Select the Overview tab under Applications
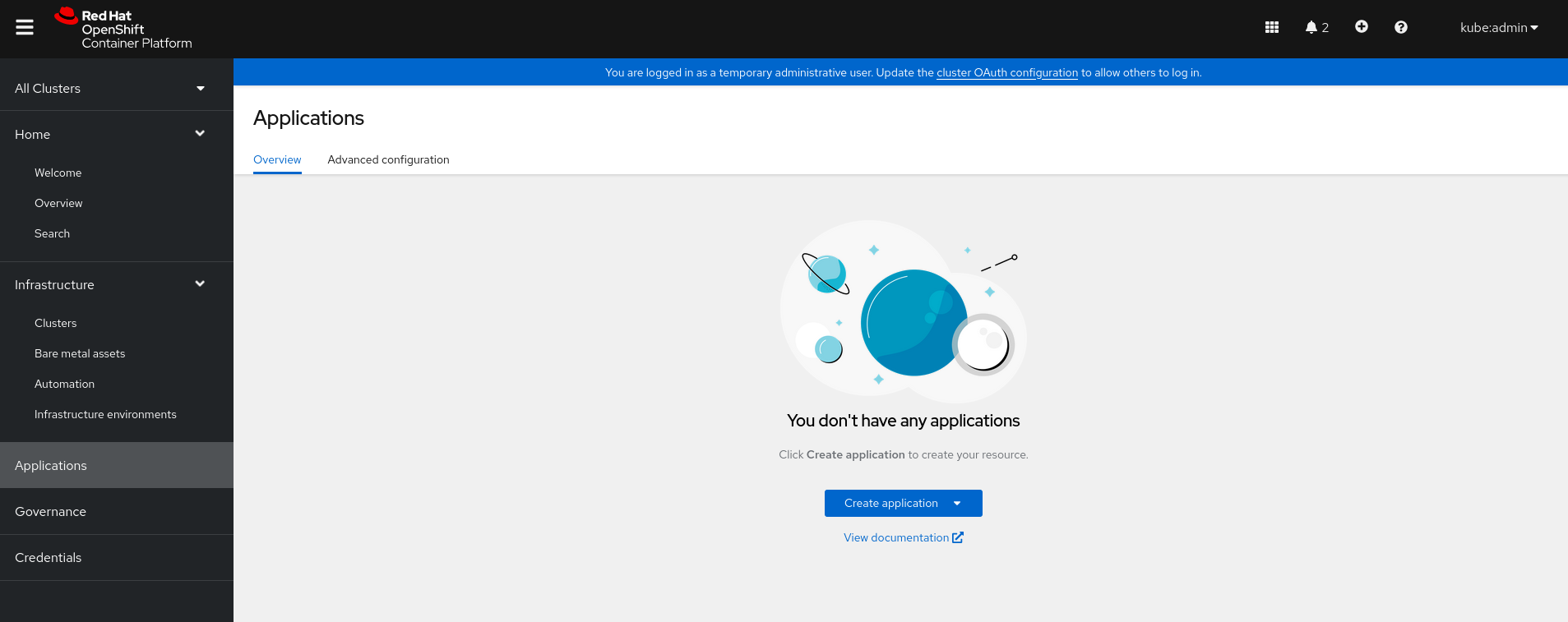 [277, 159]
